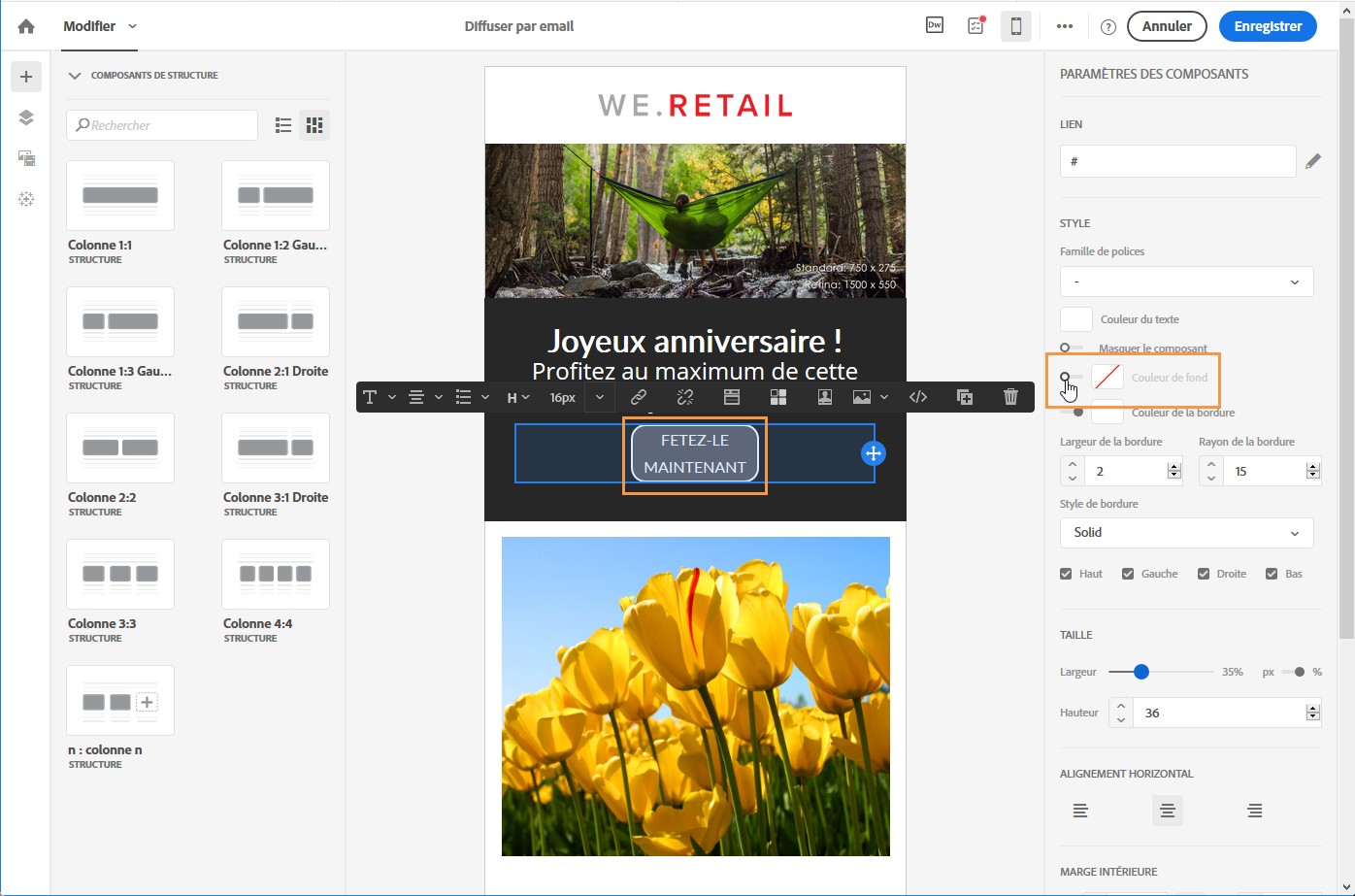Uncheck the Gauche border checkbox
The image size is (1355, 896).
click(1128, 574)
